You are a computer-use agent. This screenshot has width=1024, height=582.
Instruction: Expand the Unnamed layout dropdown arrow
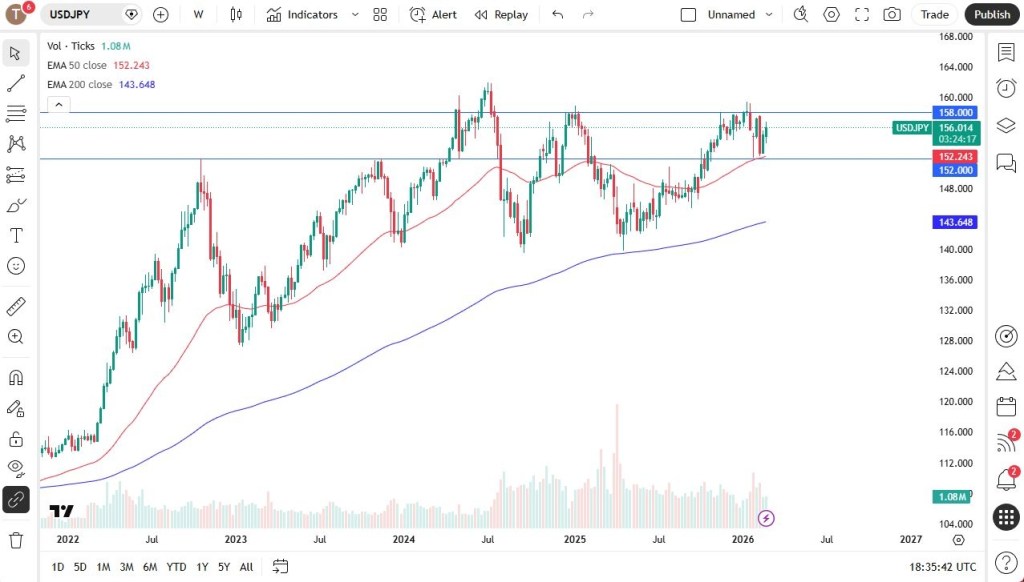pyautogui.click(x=769, y=15)
